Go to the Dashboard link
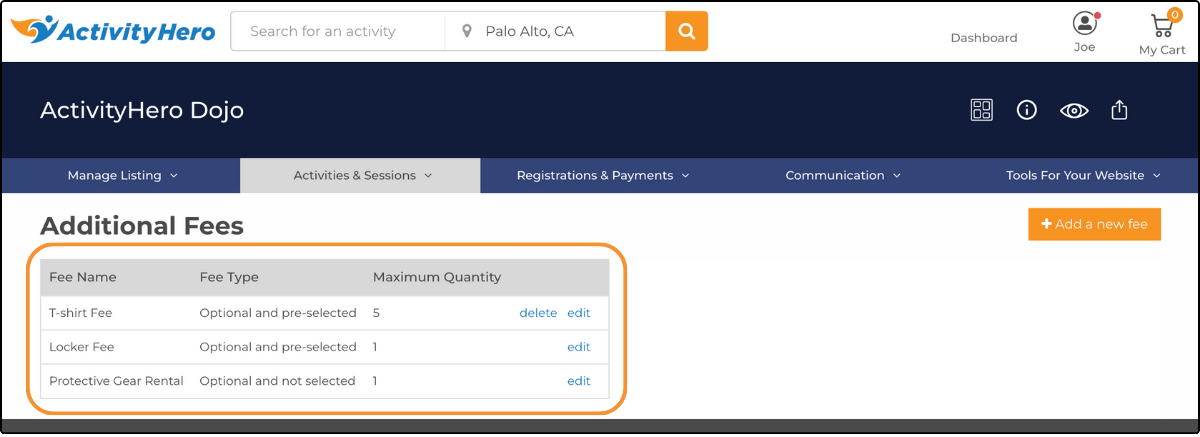Viewport: 1200px width, 437px height. (x=984, y=37)
